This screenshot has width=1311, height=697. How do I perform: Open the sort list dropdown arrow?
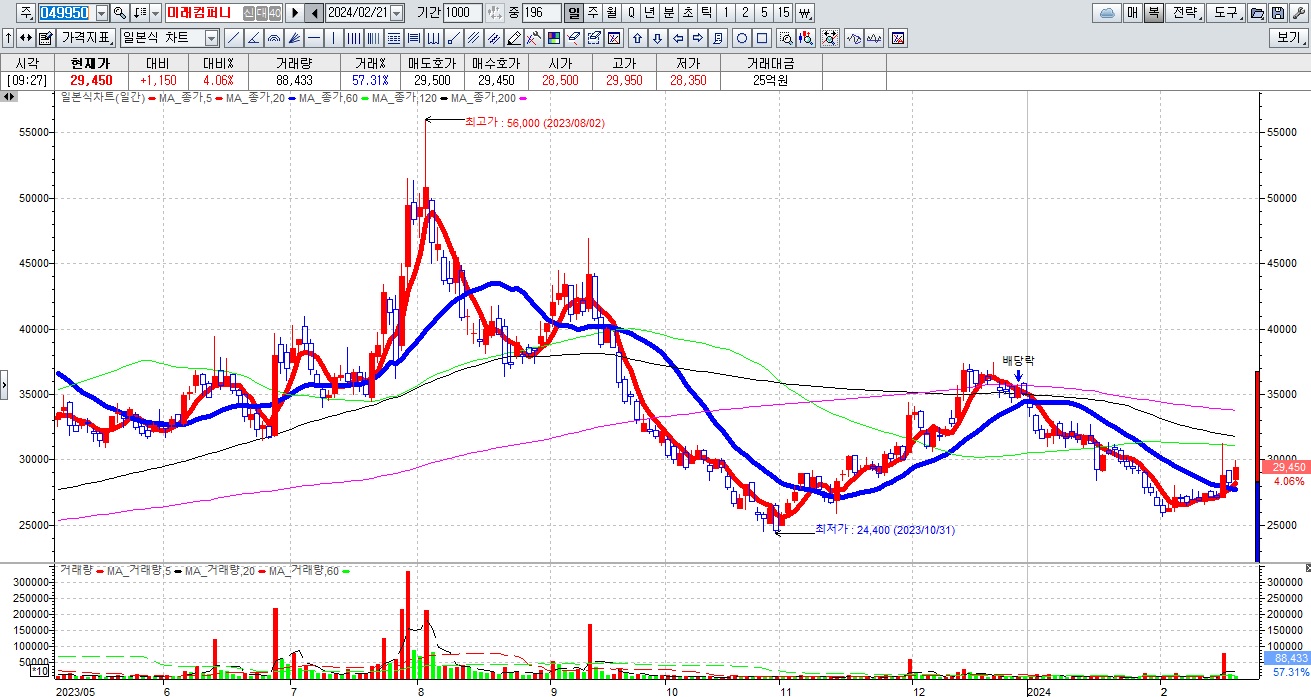coord(156,13)
